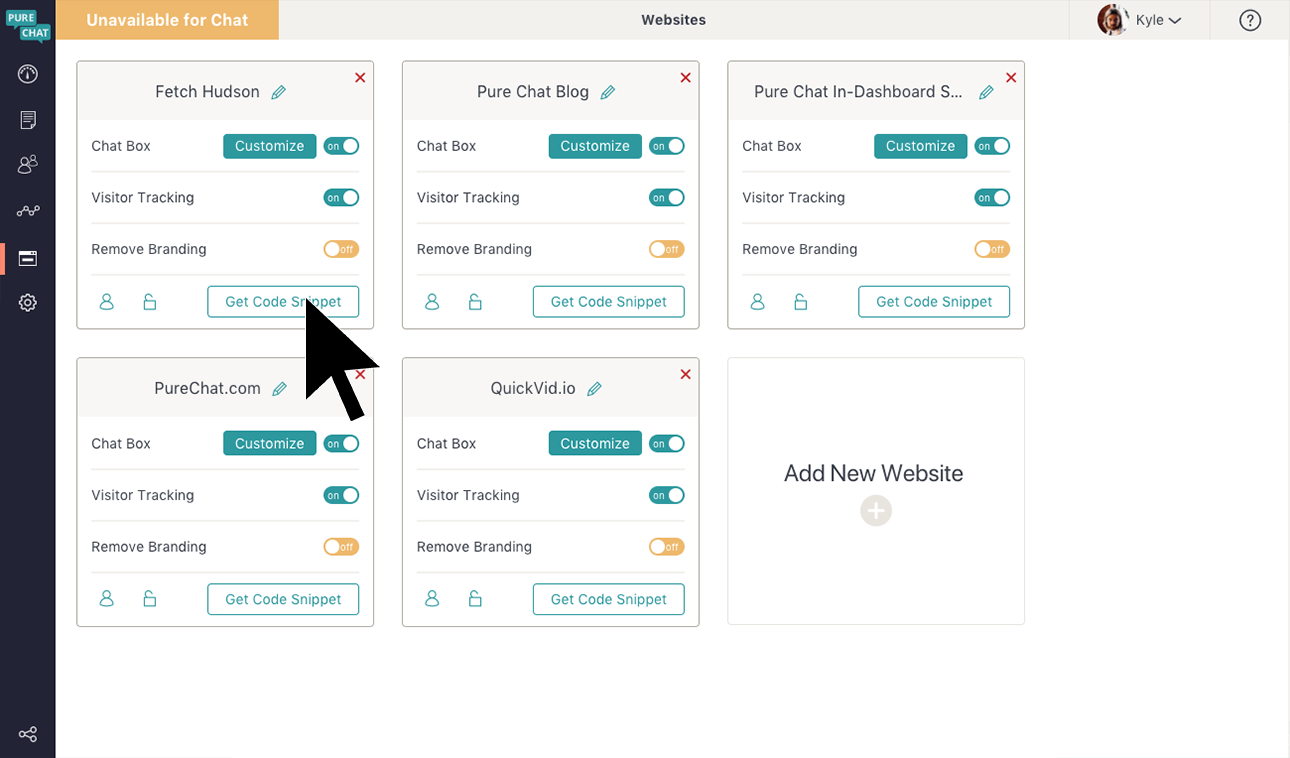Get Code Snippet for QuickVid.io
Screen dimensions: 1290x758
609,599
